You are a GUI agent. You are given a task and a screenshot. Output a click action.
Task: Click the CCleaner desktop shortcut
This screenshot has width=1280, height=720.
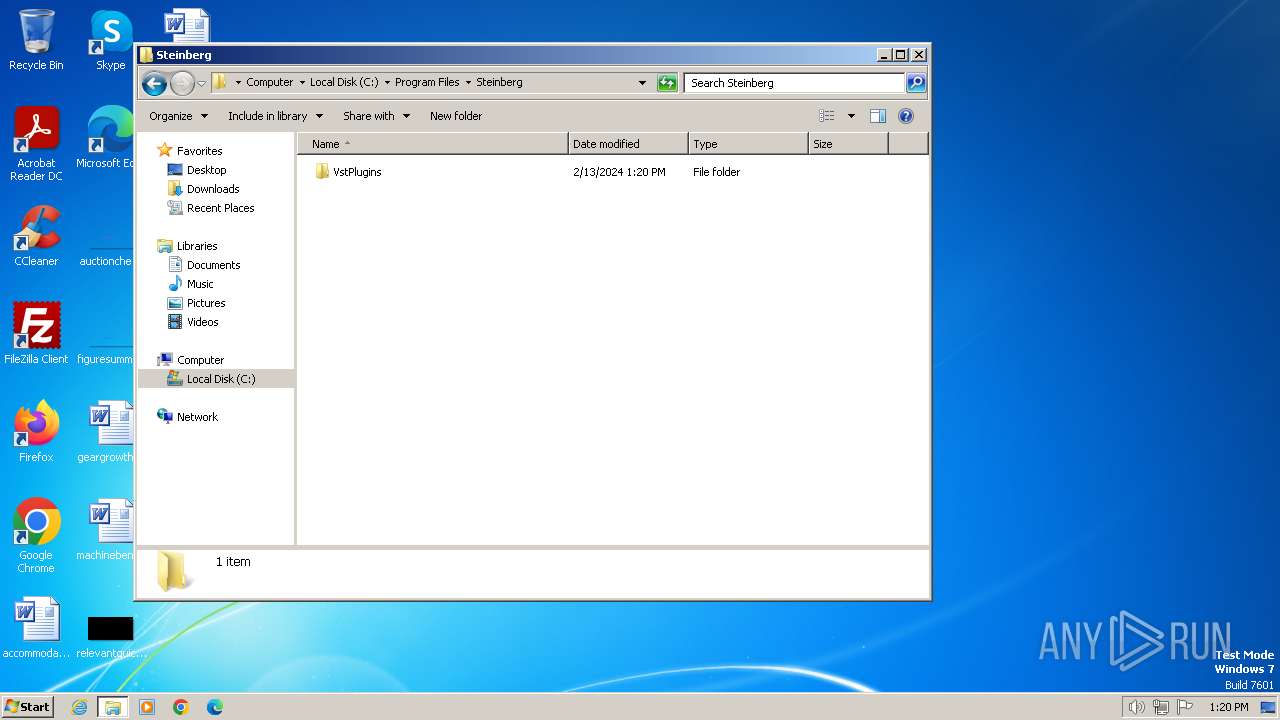pyautogui.click(x=36, y=236)
